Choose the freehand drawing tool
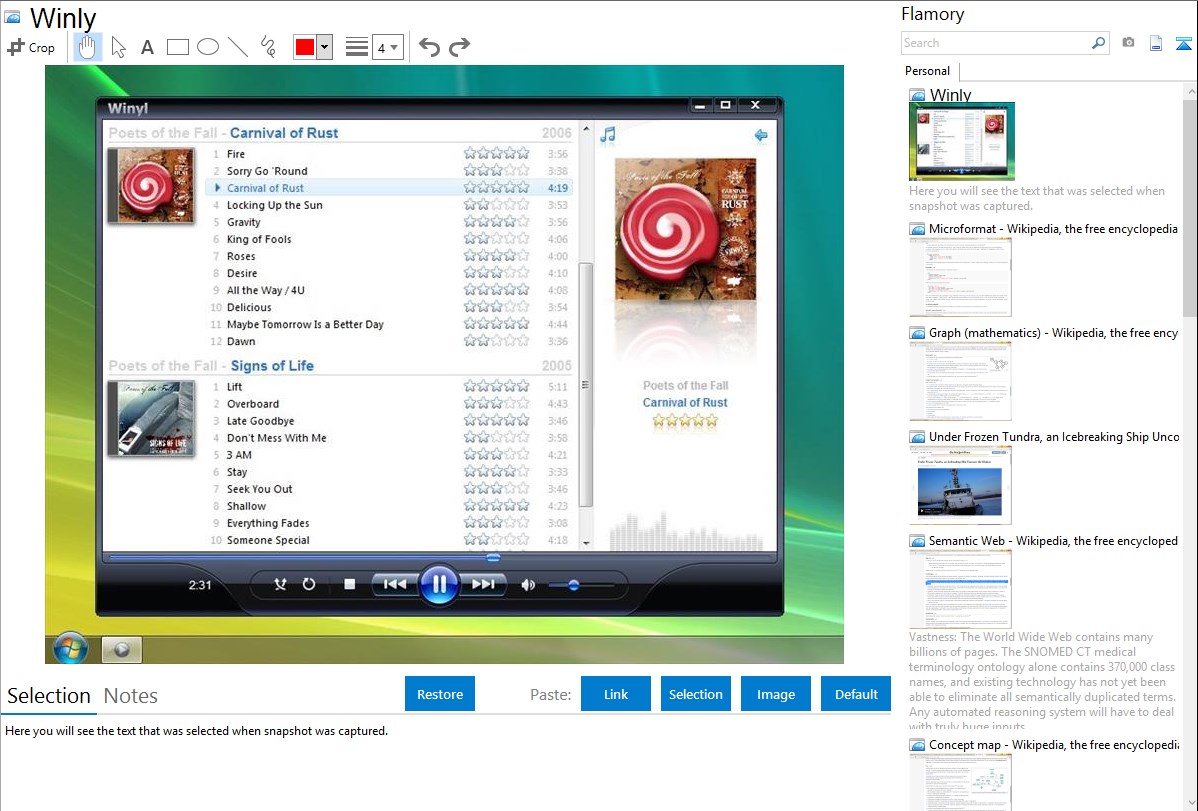The width and height of the screenshot is (1198, 811). (268, 47)
